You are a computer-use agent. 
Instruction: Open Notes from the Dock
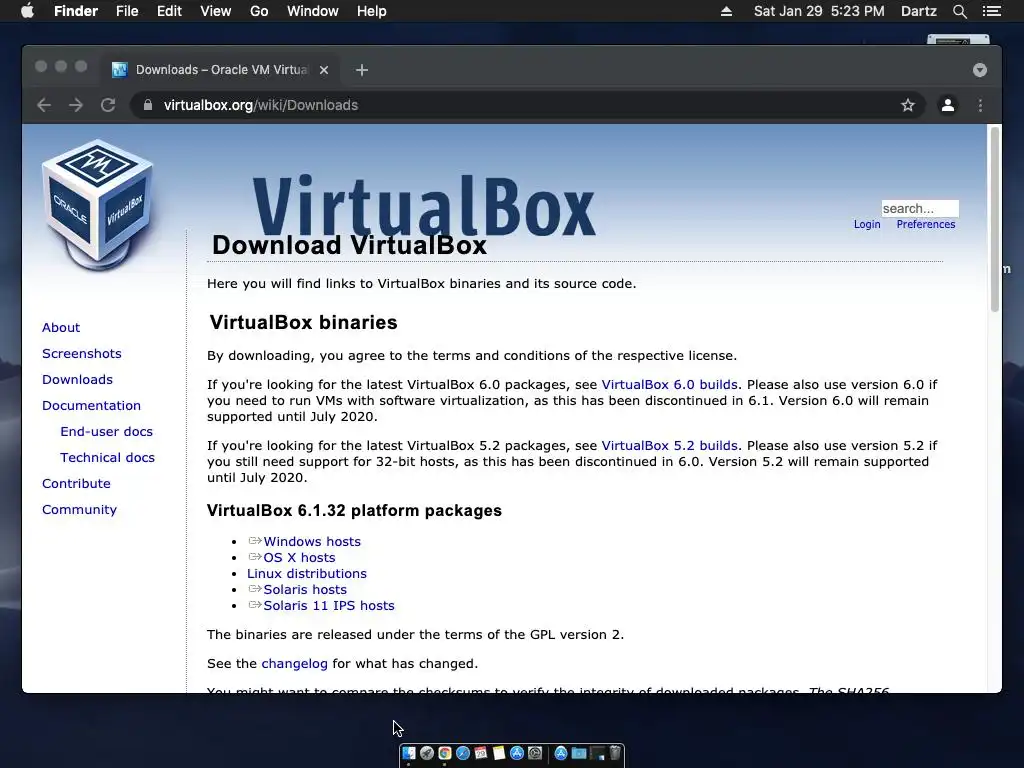tap(499, 753)
